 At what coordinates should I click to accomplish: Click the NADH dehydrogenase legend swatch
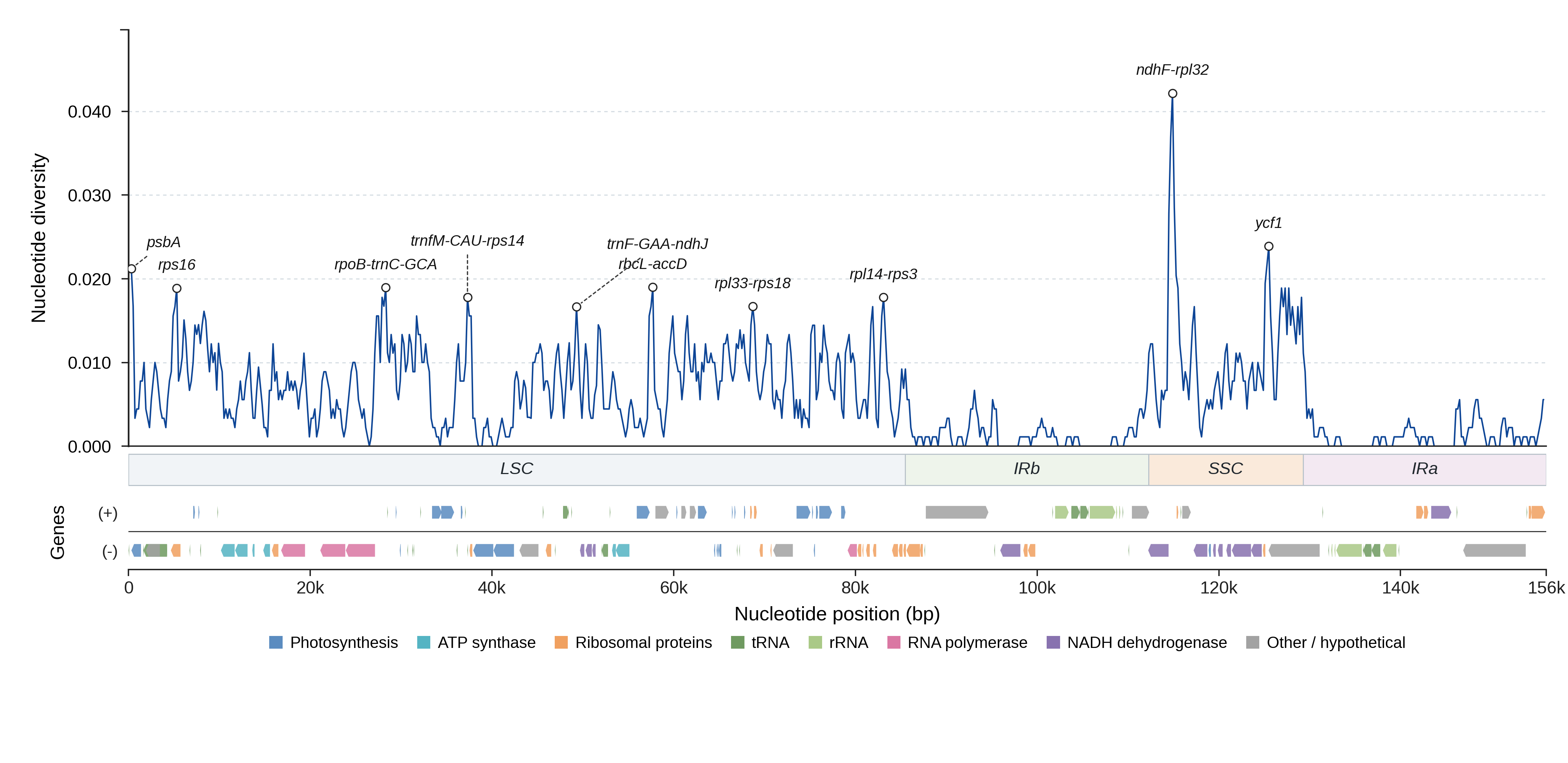[x=1053, y=642]
